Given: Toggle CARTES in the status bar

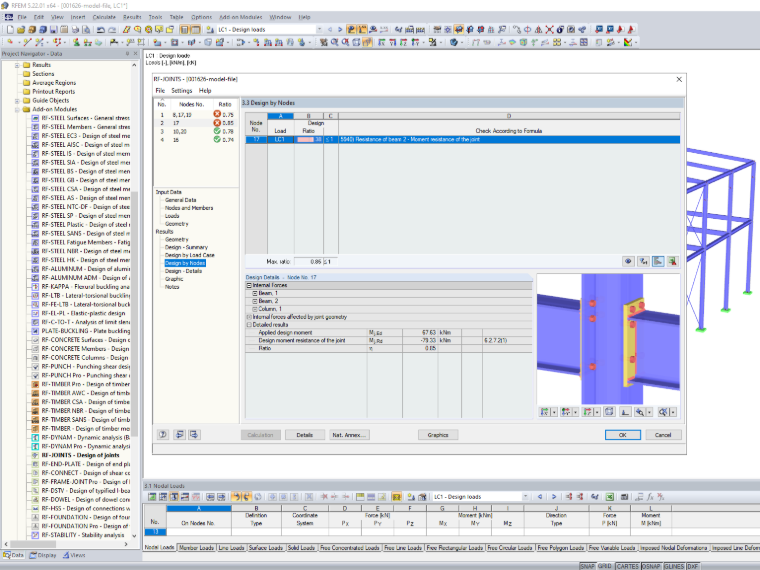Looking at the screenshot, I should 627,566.
